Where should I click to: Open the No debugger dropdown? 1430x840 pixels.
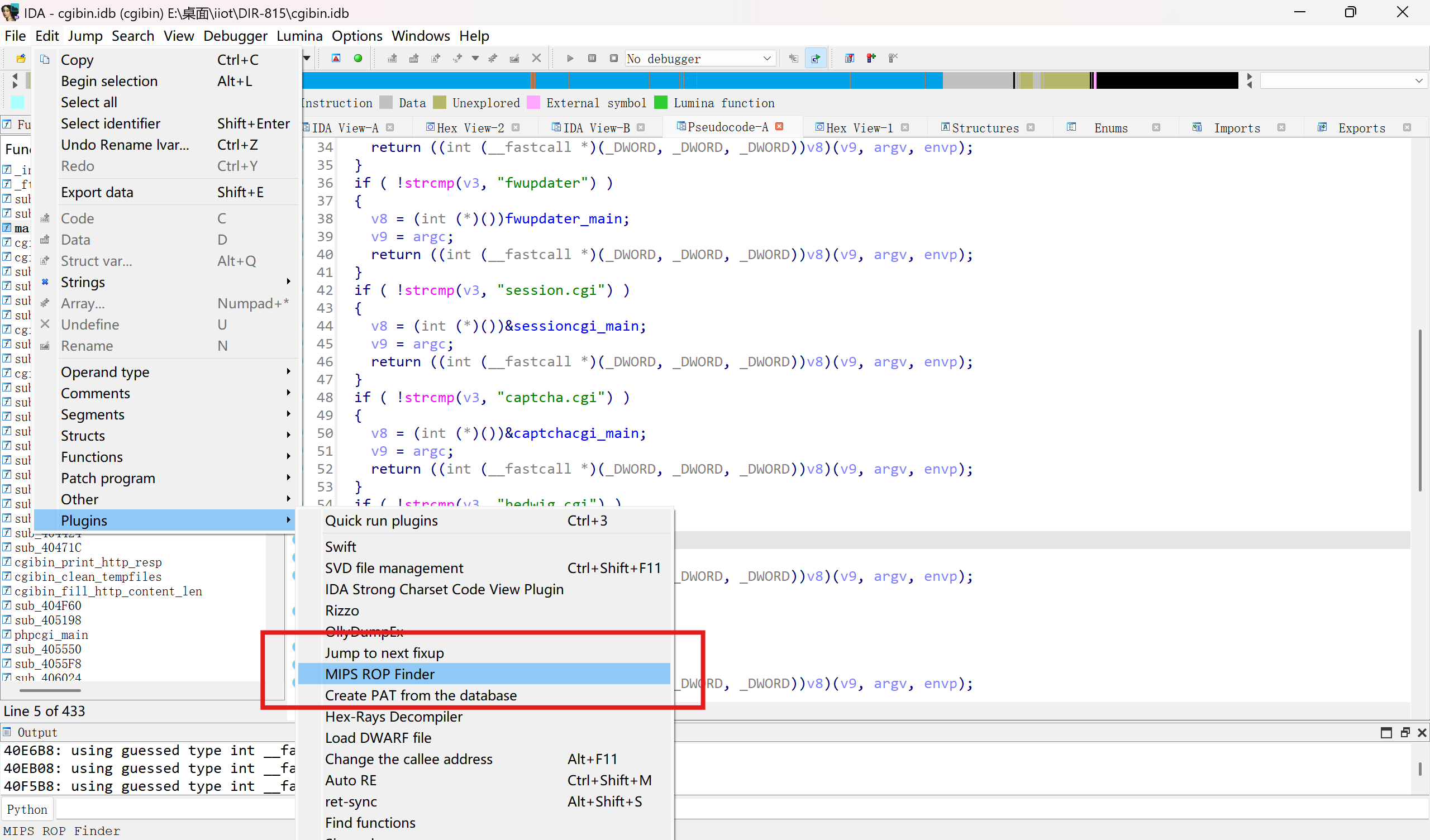766,59
